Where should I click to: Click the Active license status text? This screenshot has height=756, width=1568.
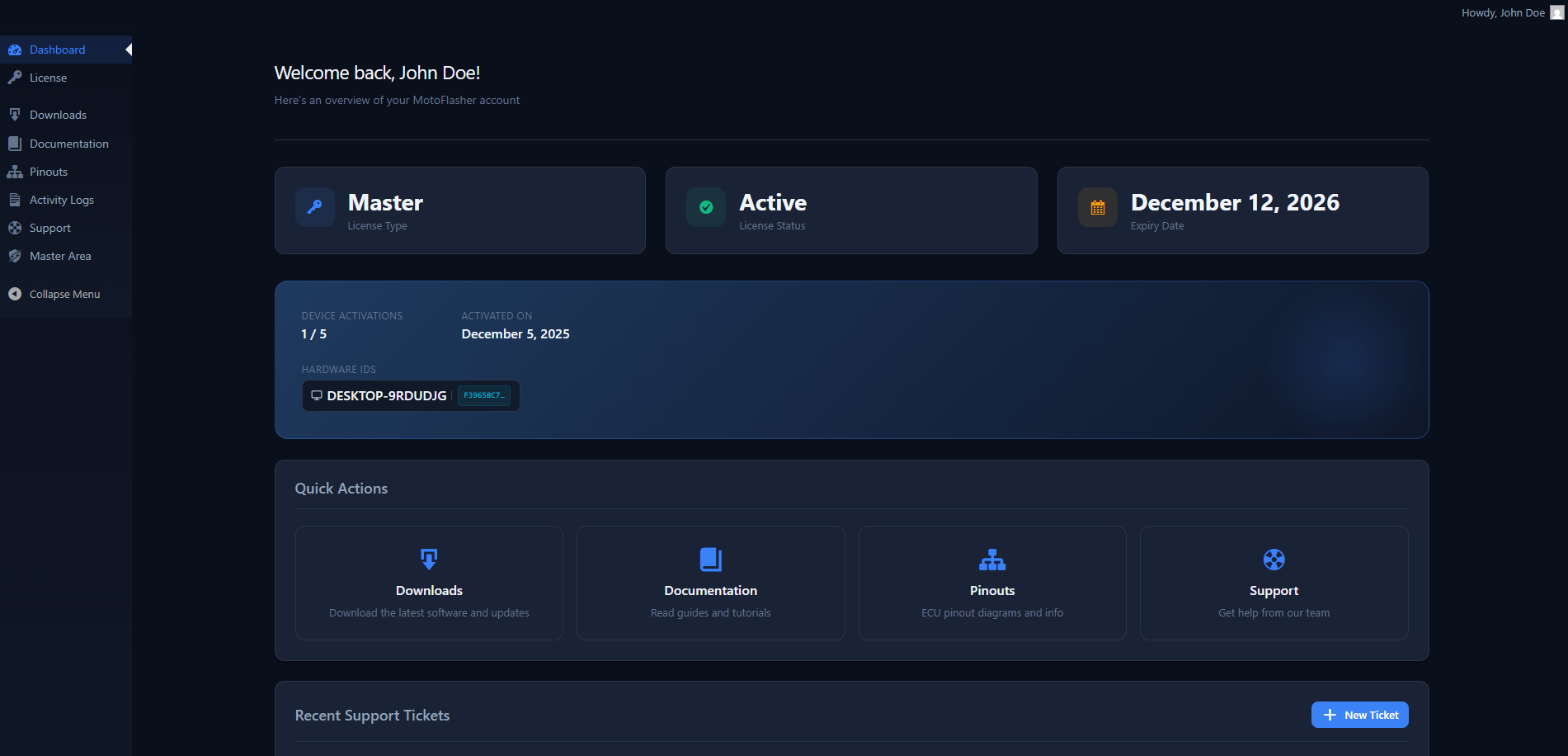(x=773, y=202)
